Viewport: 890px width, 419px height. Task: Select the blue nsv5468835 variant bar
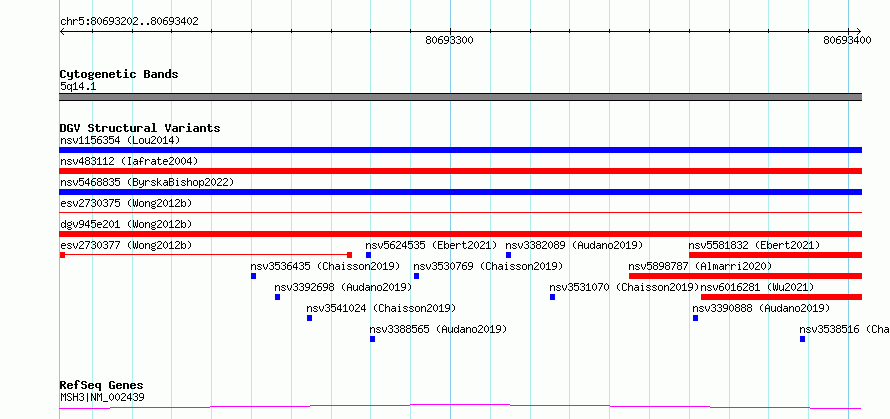[460, 192]
